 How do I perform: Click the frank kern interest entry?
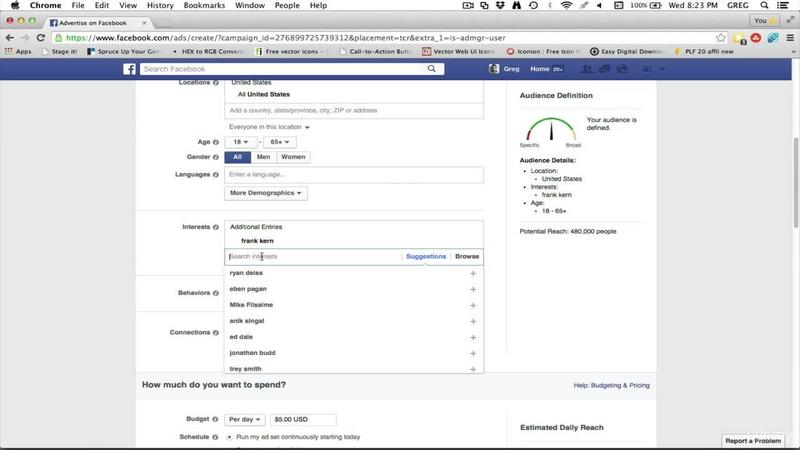[x=257, y=241]
